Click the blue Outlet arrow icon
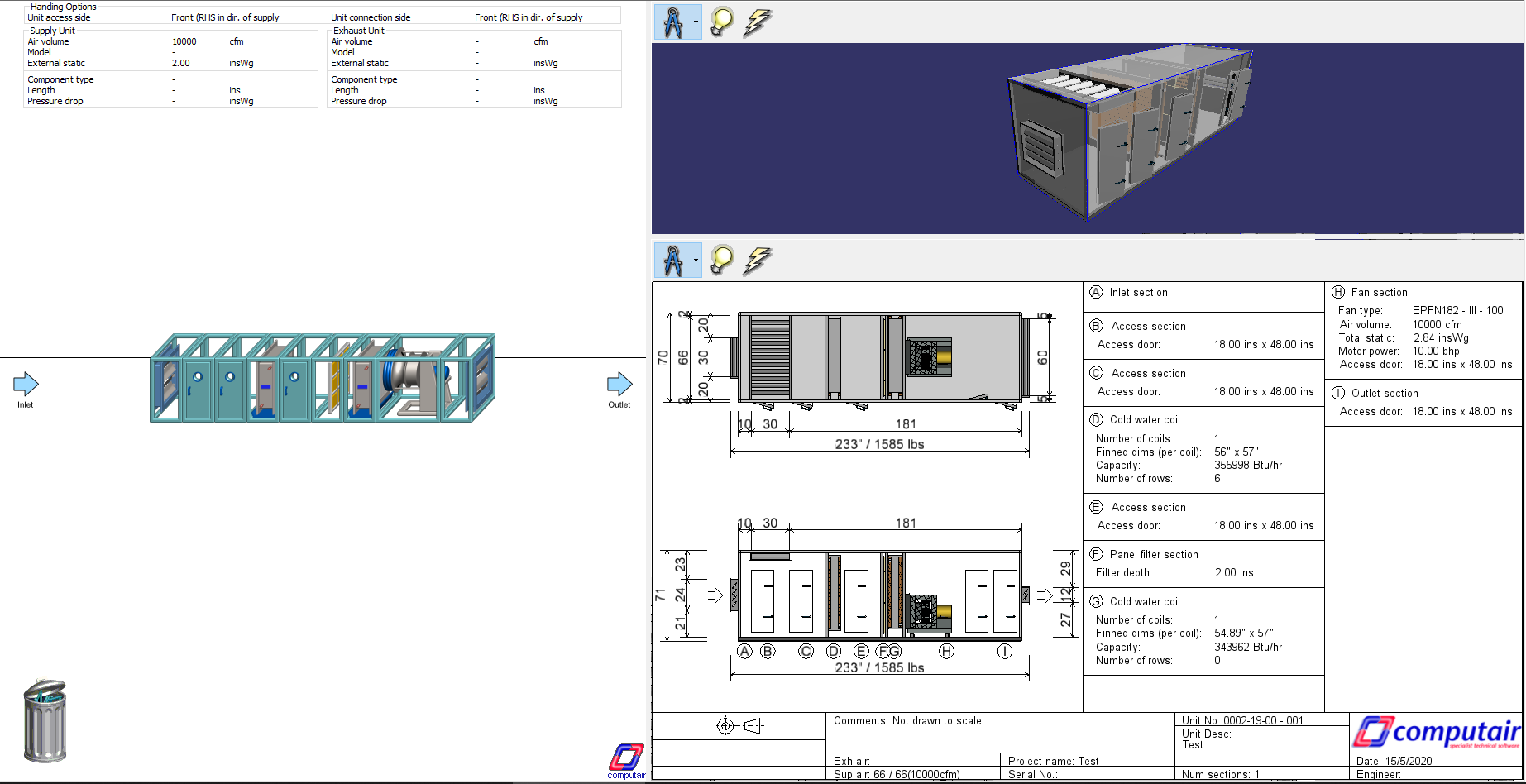Viewport: 1526px width, 784px height. click(x=619, y=383)
